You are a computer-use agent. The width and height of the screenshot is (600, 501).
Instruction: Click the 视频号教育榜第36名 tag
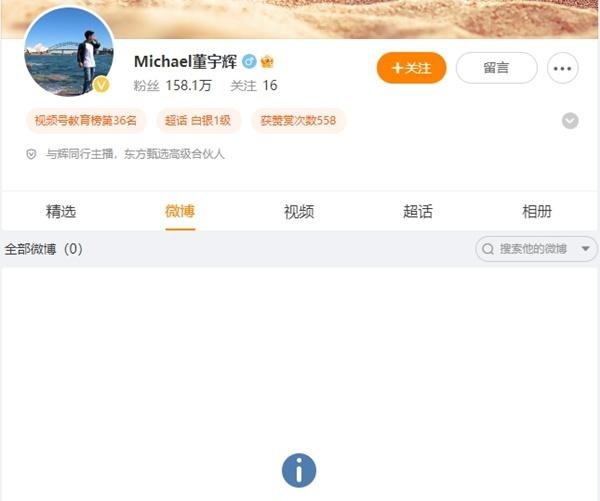86,121
